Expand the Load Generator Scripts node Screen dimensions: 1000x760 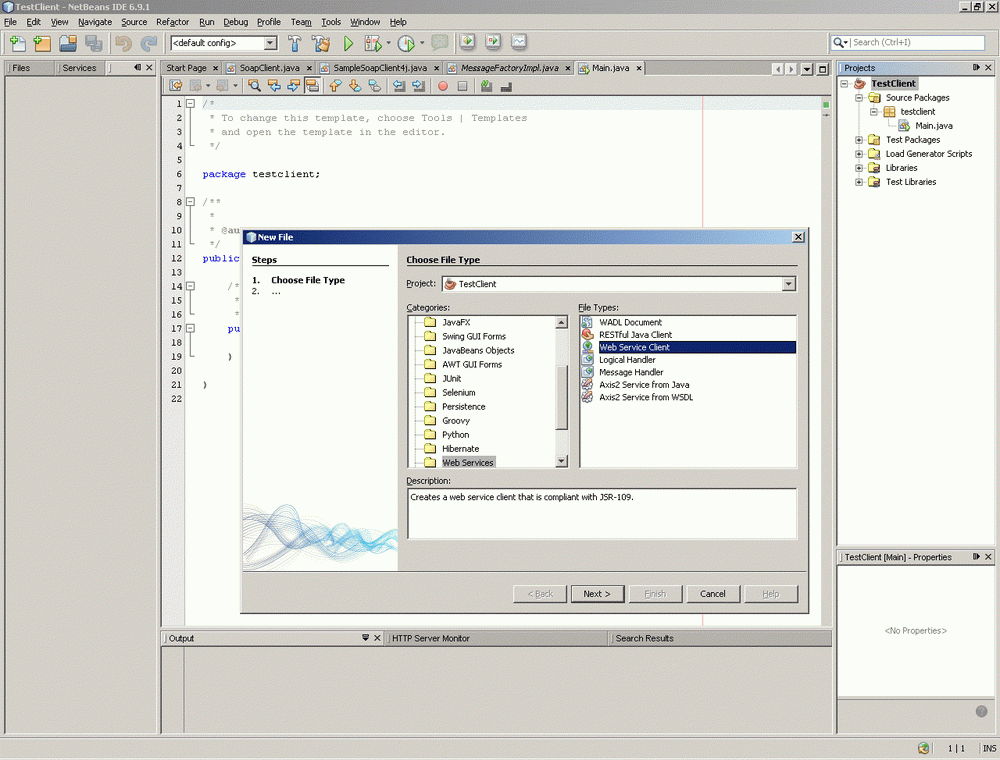coord(859,154)
